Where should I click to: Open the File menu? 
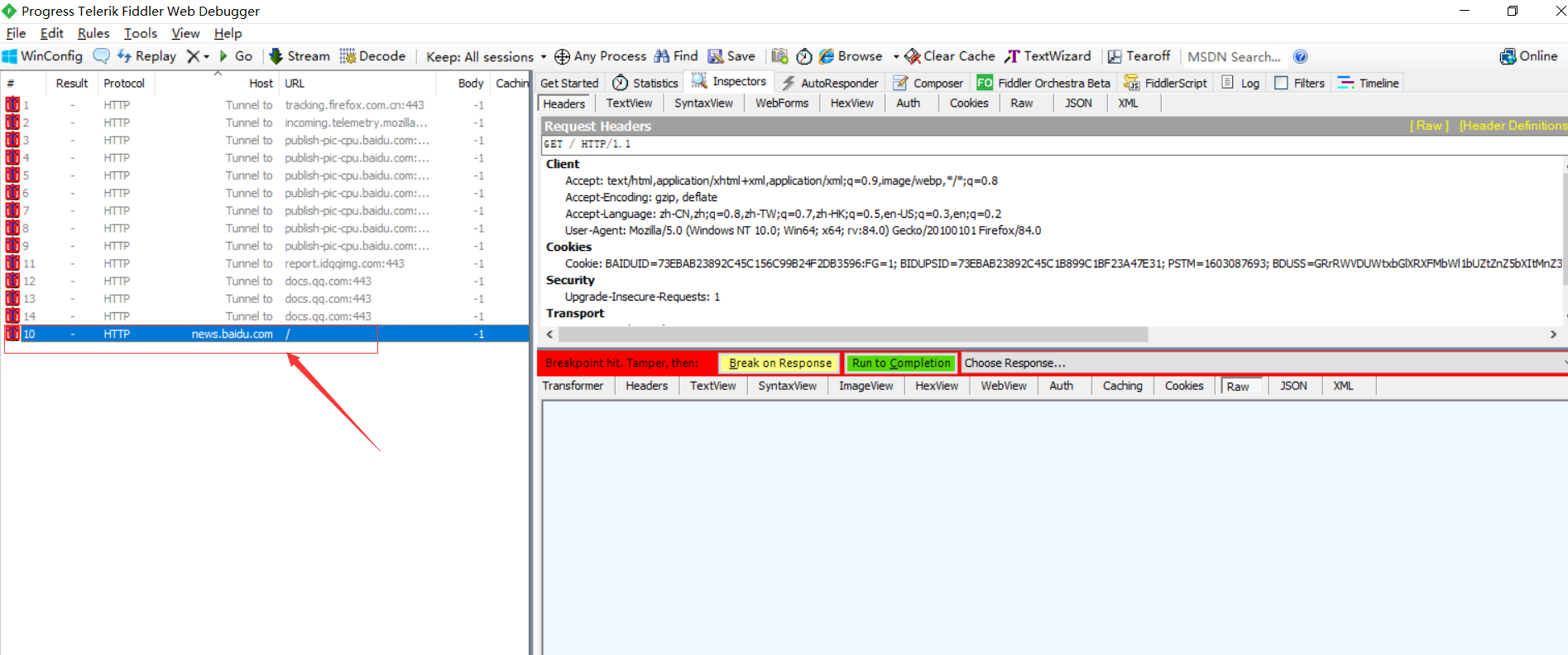(16, 33)
